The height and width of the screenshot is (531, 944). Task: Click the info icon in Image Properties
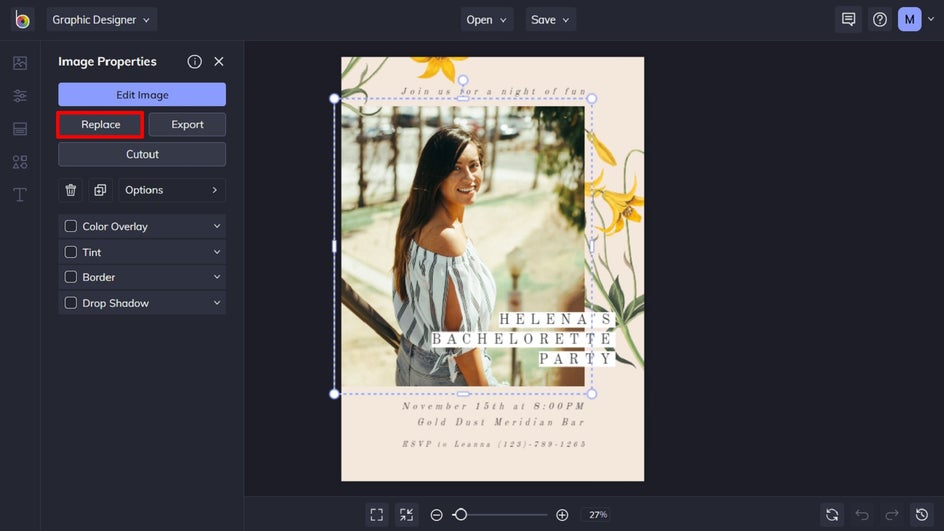click(x=195, y=62)
